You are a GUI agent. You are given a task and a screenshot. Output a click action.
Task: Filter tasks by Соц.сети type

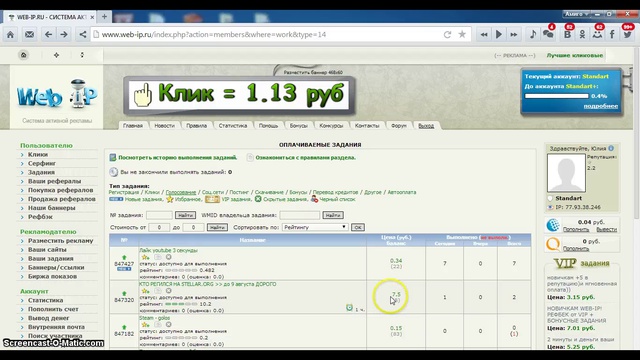pyautogui.click(x=213, y=192)
